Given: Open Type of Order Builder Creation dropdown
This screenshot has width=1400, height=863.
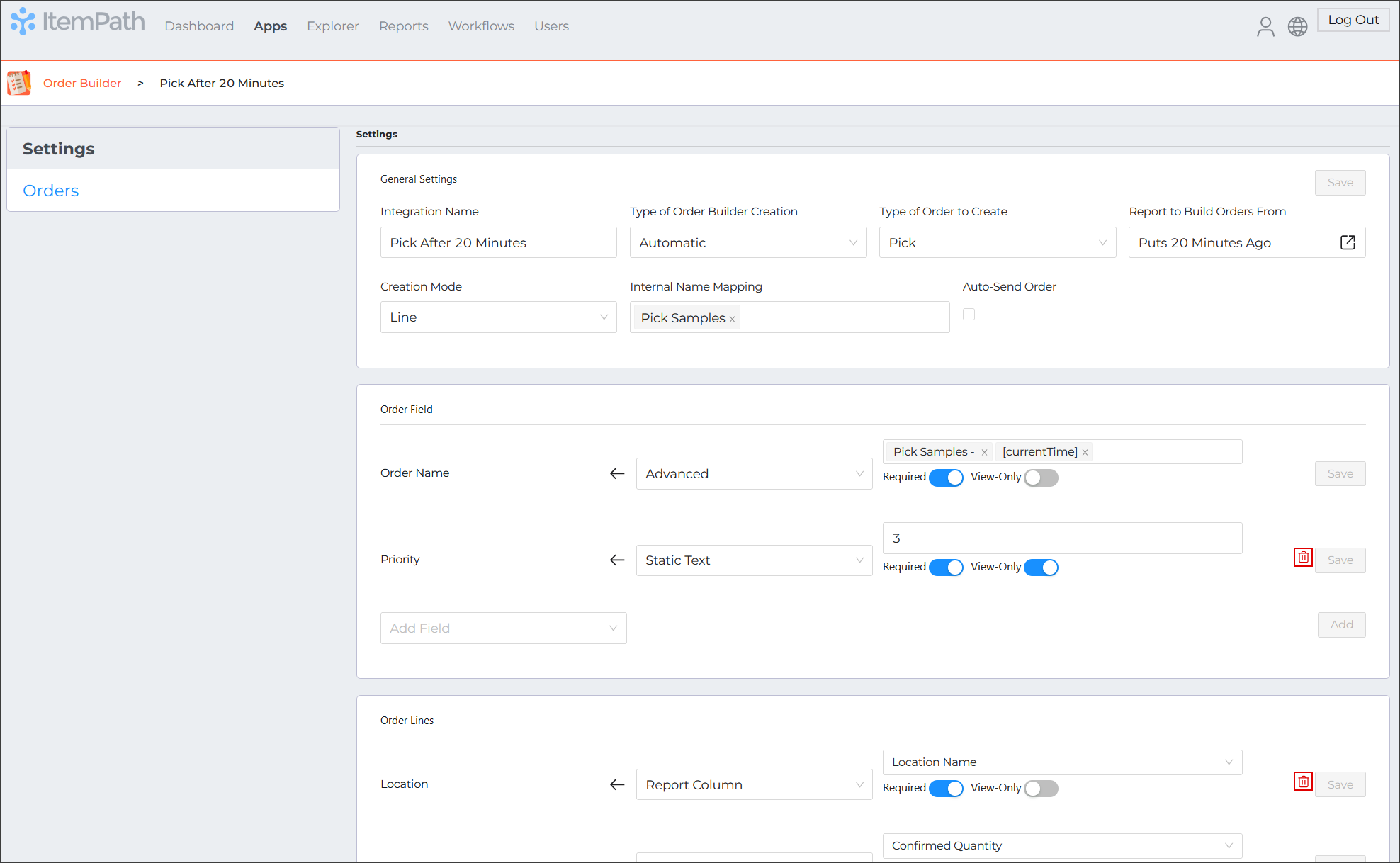Looking at the screenshot, I should (748, 242).
